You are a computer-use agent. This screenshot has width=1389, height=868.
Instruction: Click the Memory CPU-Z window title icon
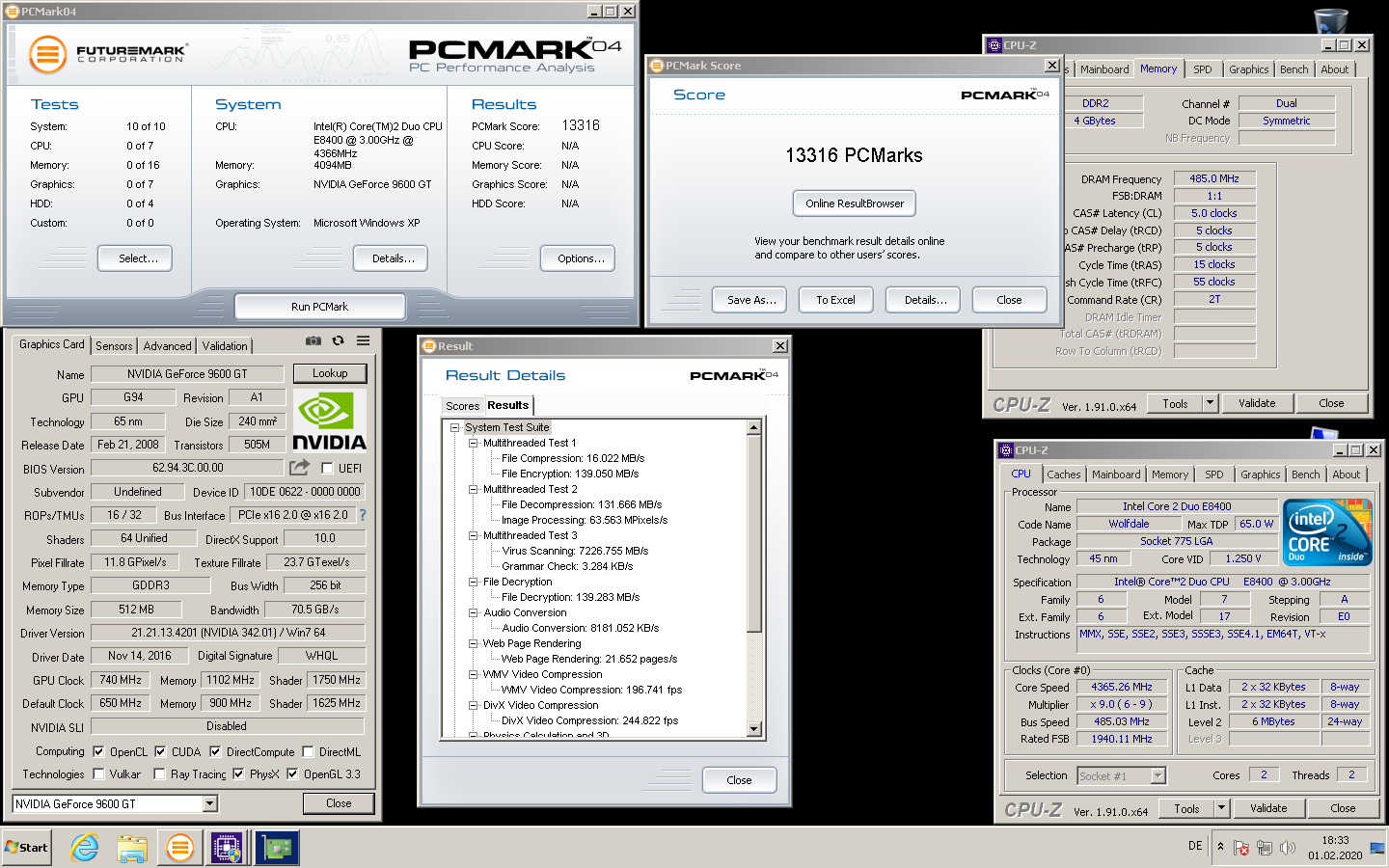pos(994,45)
